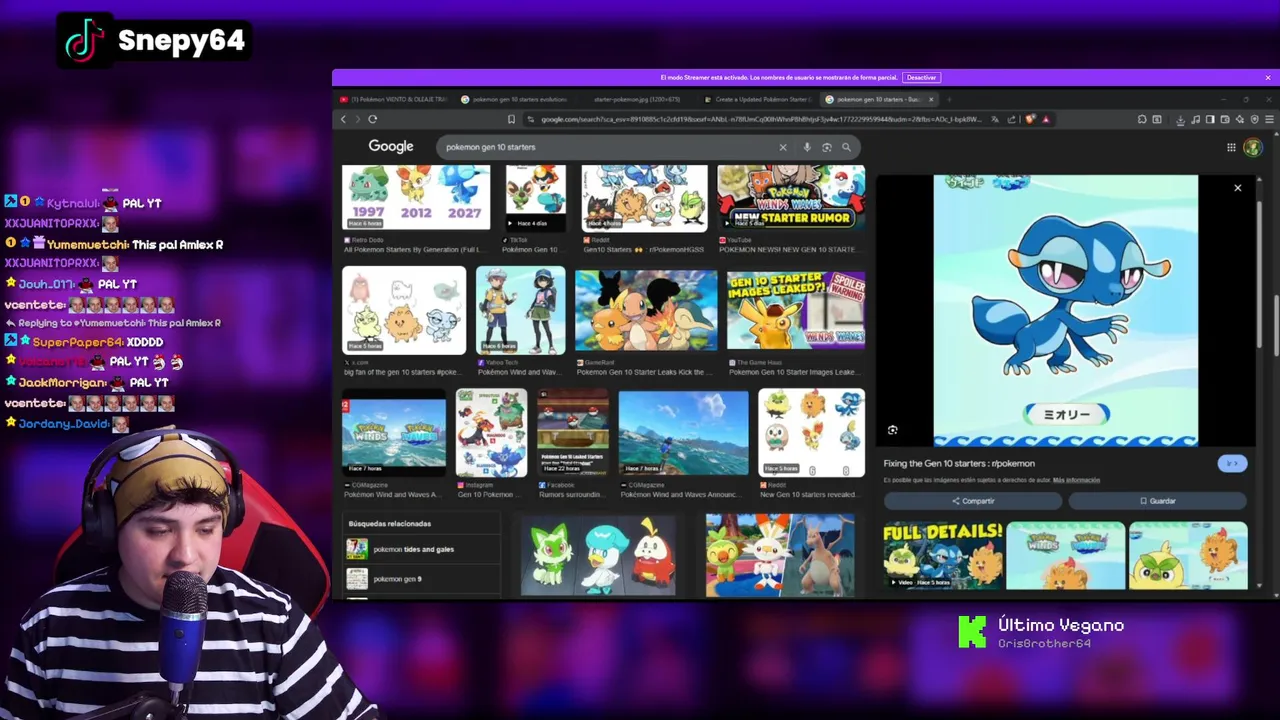Reload the page with the refresh icon

[372, 119]
